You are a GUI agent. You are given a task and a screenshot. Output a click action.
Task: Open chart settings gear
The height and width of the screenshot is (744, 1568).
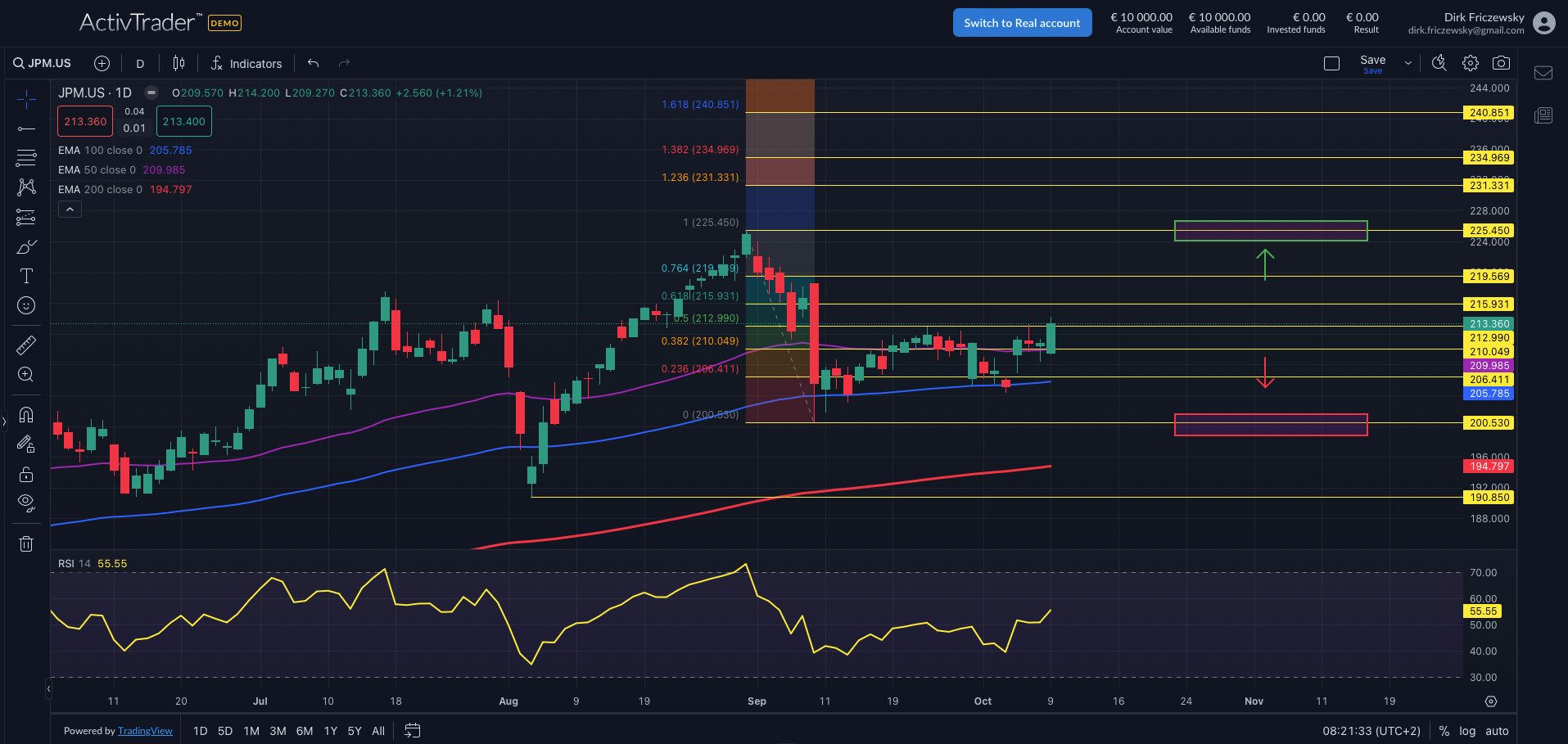pos(1470,62)
